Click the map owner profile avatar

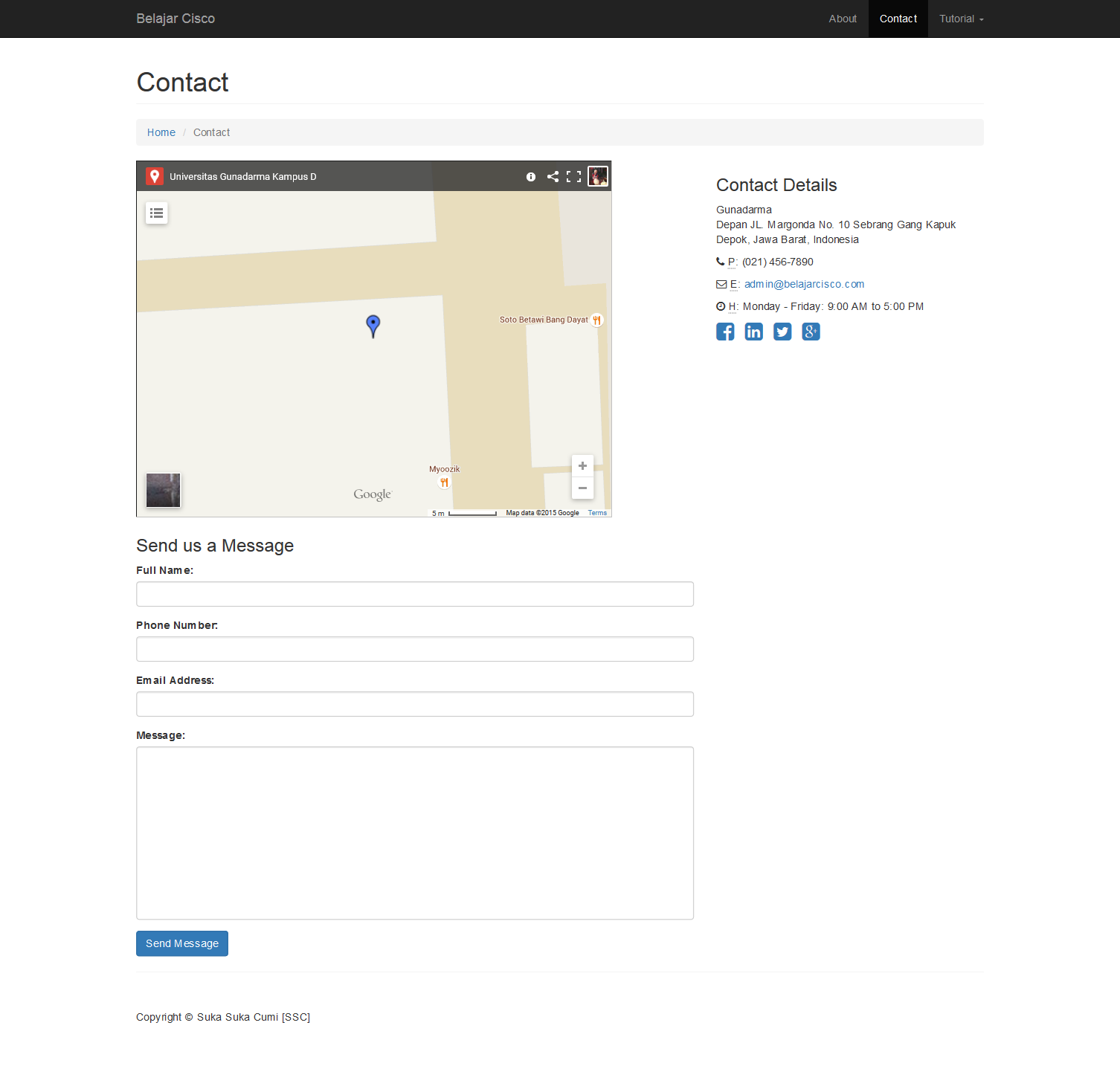(x=598, y=176)
